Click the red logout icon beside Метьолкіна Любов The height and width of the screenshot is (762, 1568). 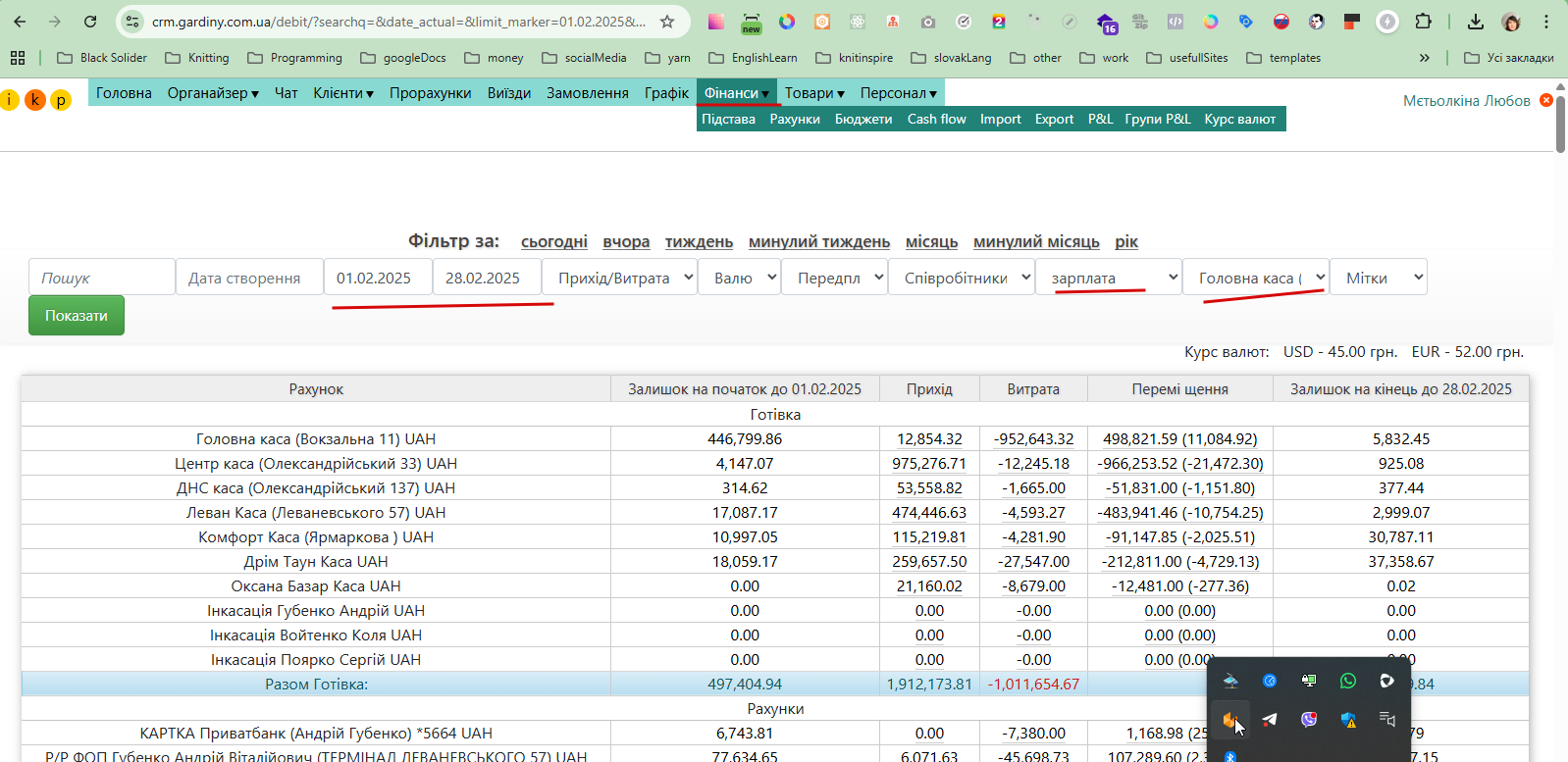(x=1546, y=100)
